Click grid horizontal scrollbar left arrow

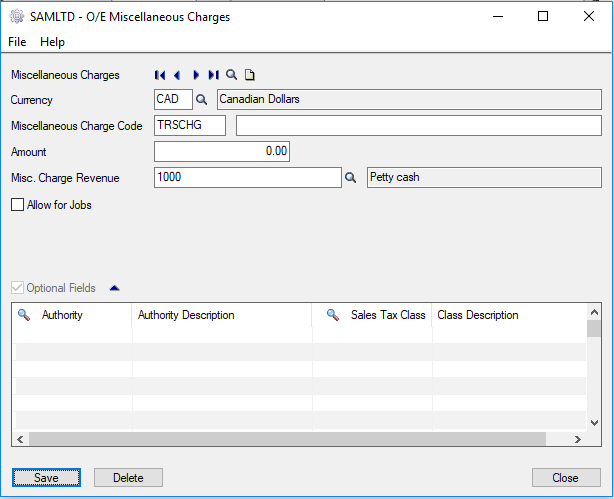pos(20,439)
